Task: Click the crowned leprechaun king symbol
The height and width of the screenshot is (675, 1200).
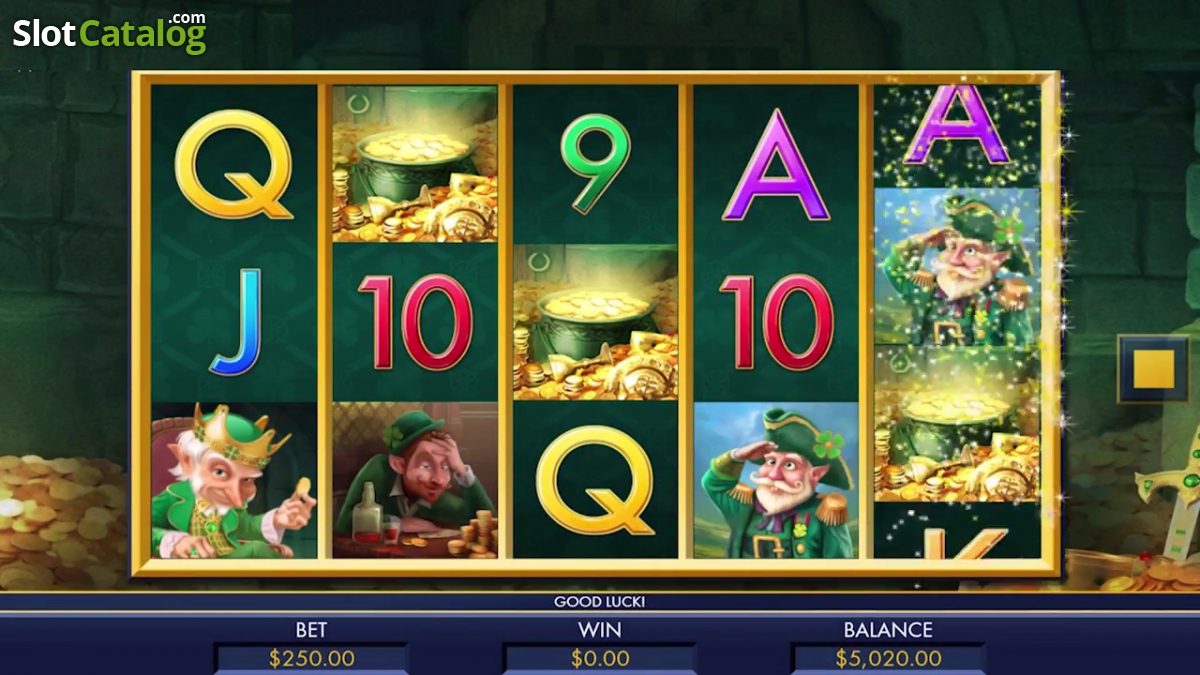Action: coord(234,480)
